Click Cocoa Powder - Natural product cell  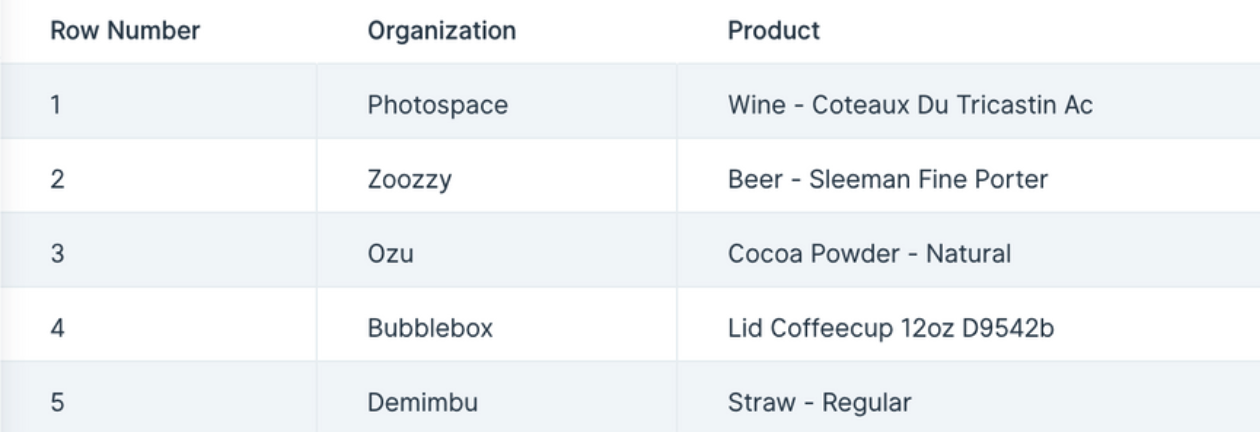click(x=968, y=250)
